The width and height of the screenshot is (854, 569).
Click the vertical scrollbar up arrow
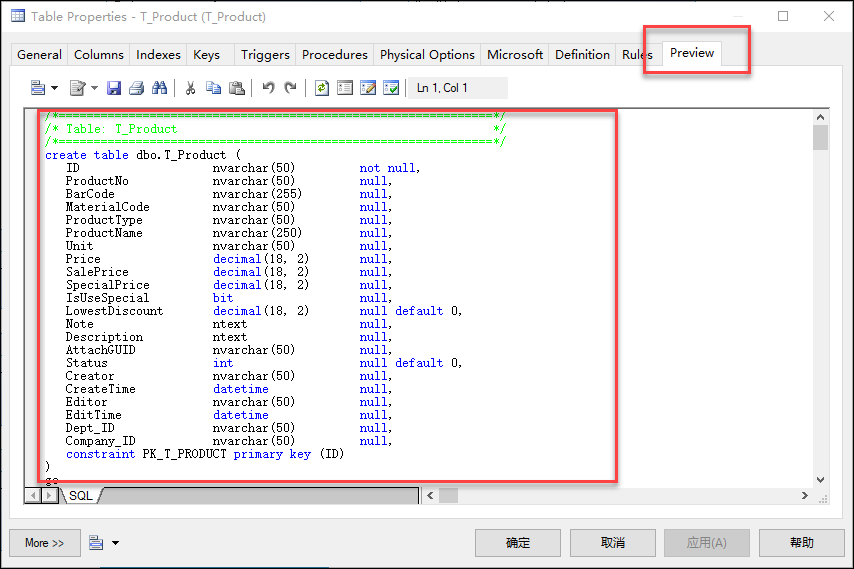tap(821, 117)
